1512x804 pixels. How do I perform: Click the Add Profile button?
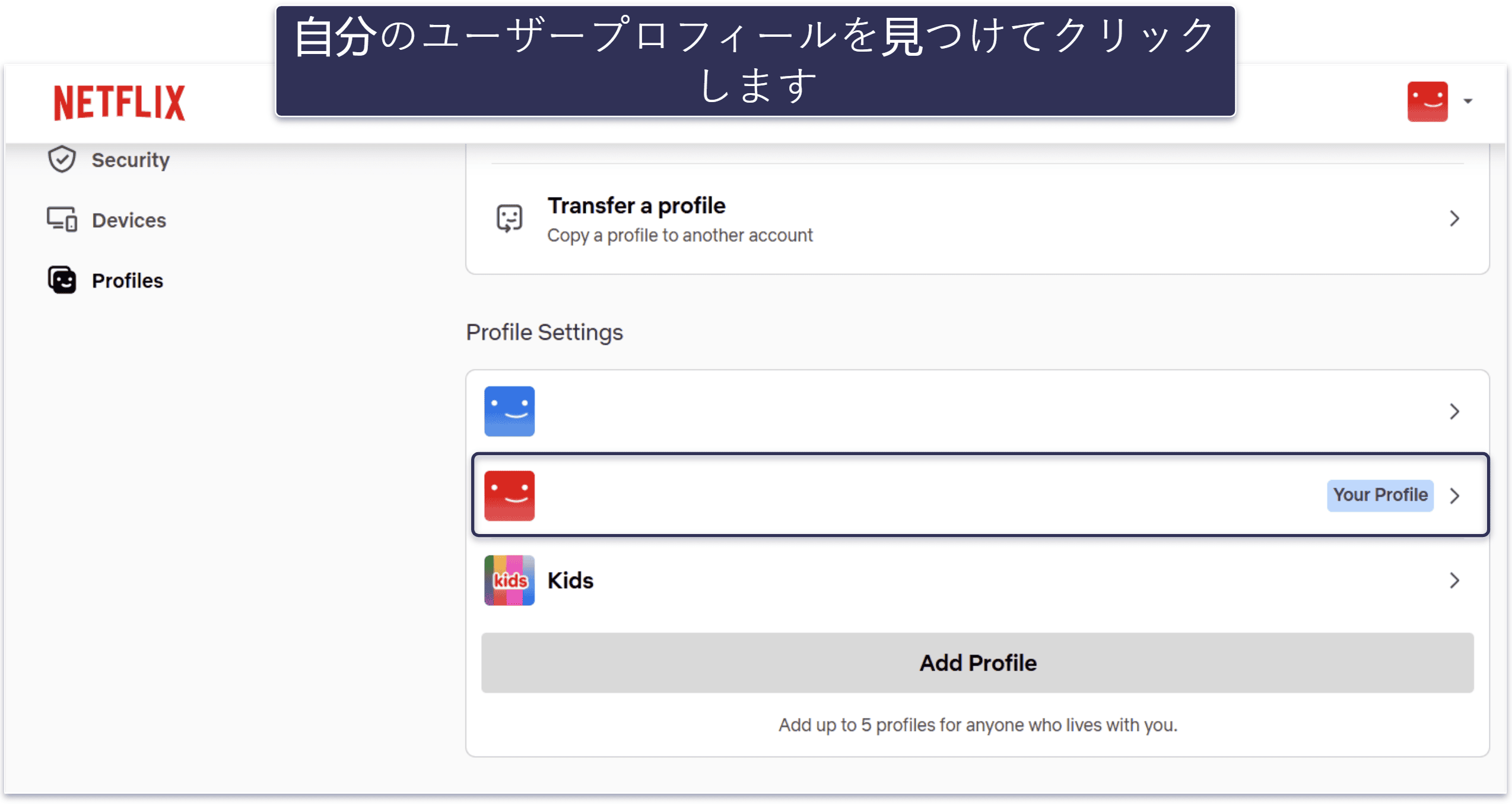[977, 662]
